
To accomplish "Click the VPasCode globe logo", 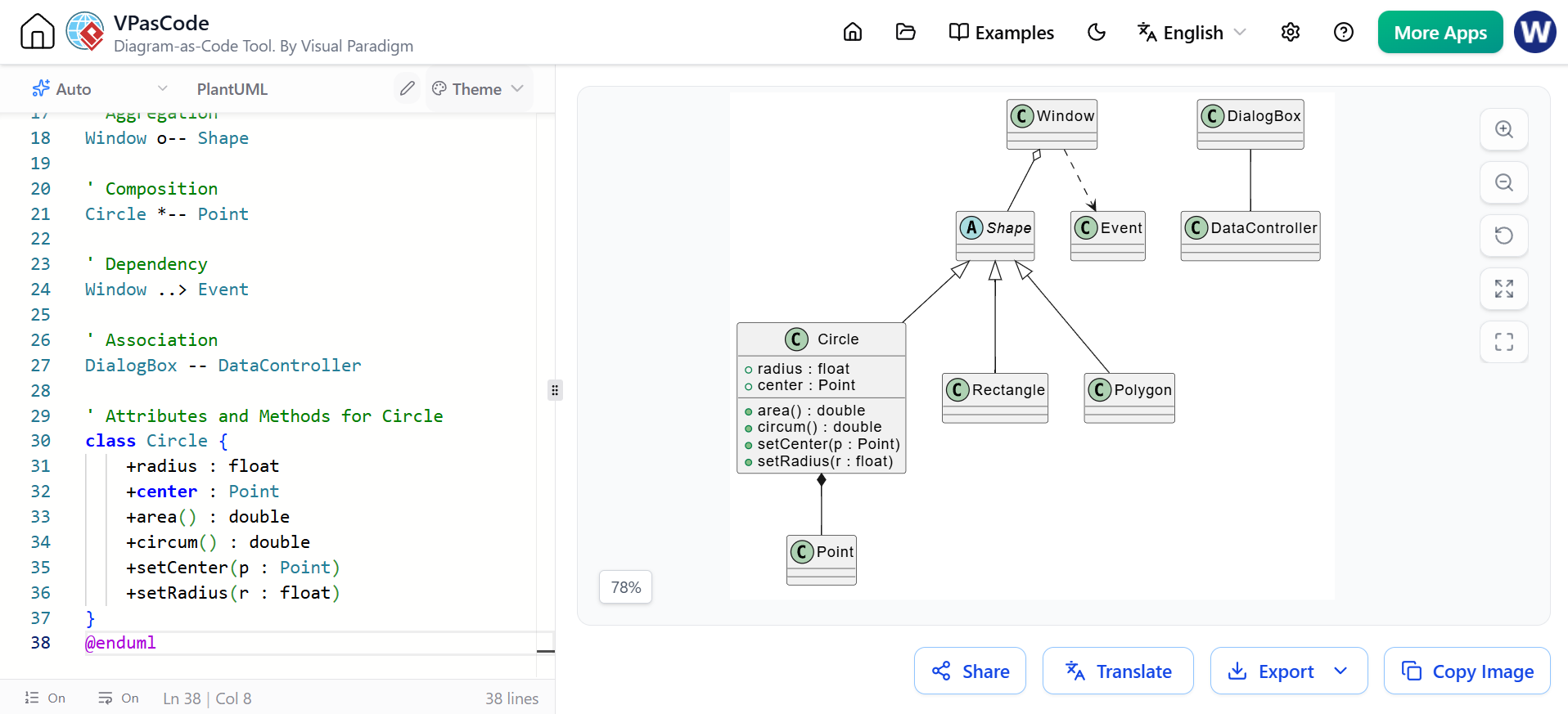I will 85,32.
